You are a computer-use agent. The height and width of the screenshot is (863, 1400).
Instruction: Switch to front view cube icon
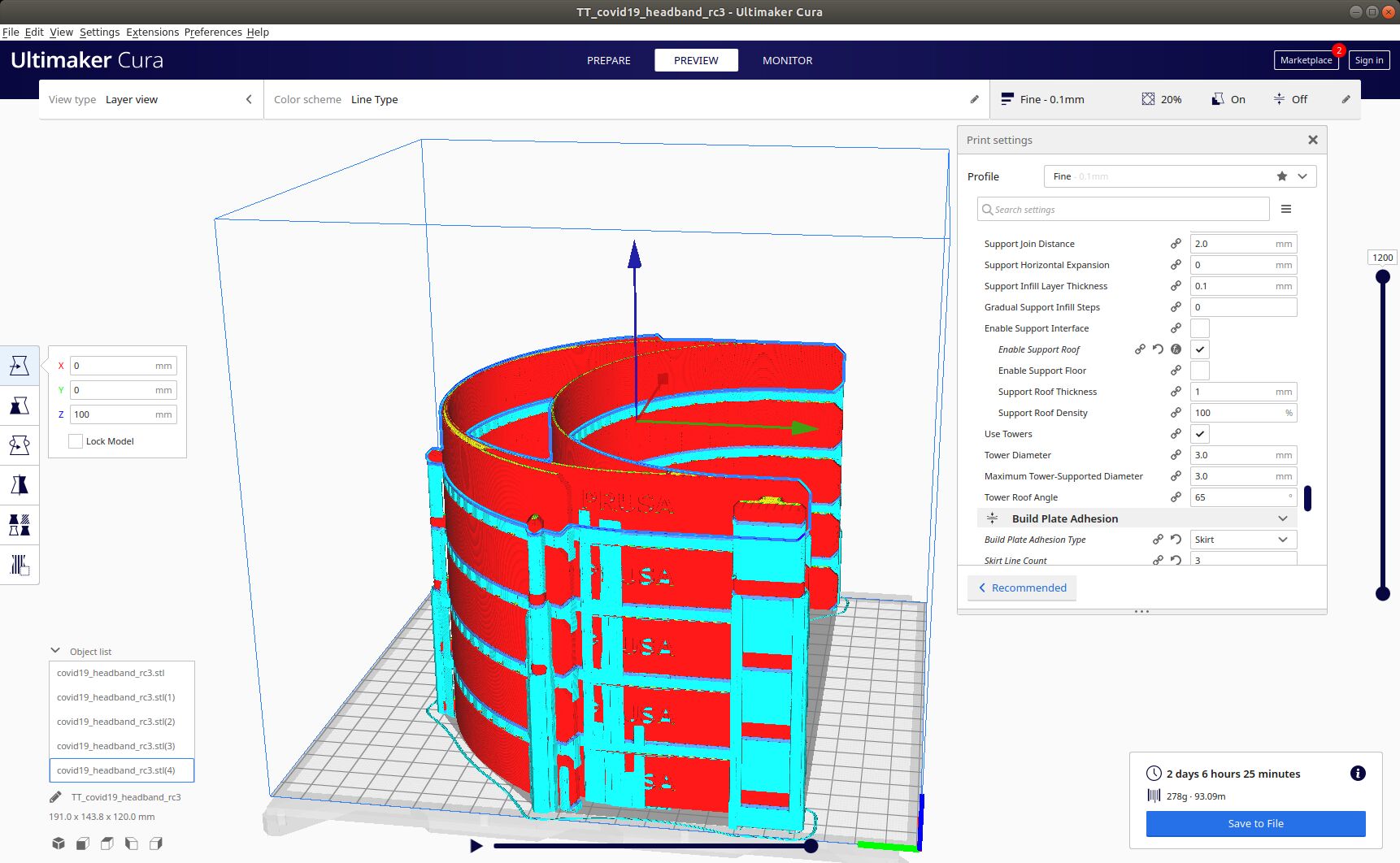[x=83, y=843]
